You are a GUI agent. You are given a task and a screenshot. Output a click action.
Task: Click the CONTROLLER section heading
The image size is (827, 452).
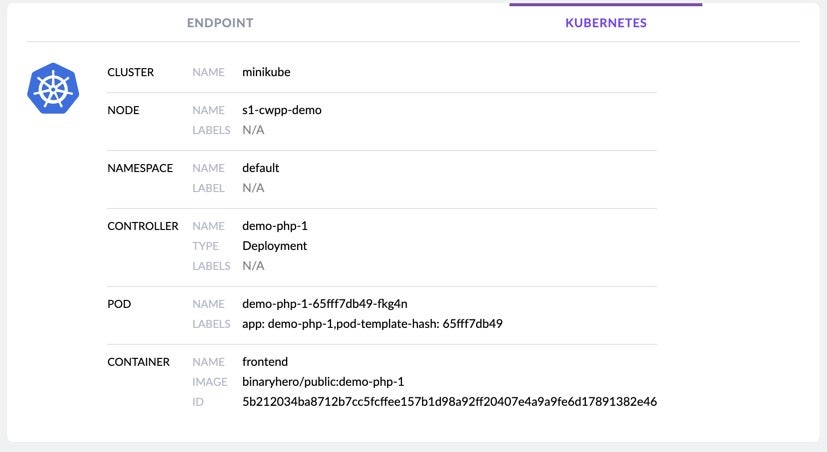tap(143, 226)
